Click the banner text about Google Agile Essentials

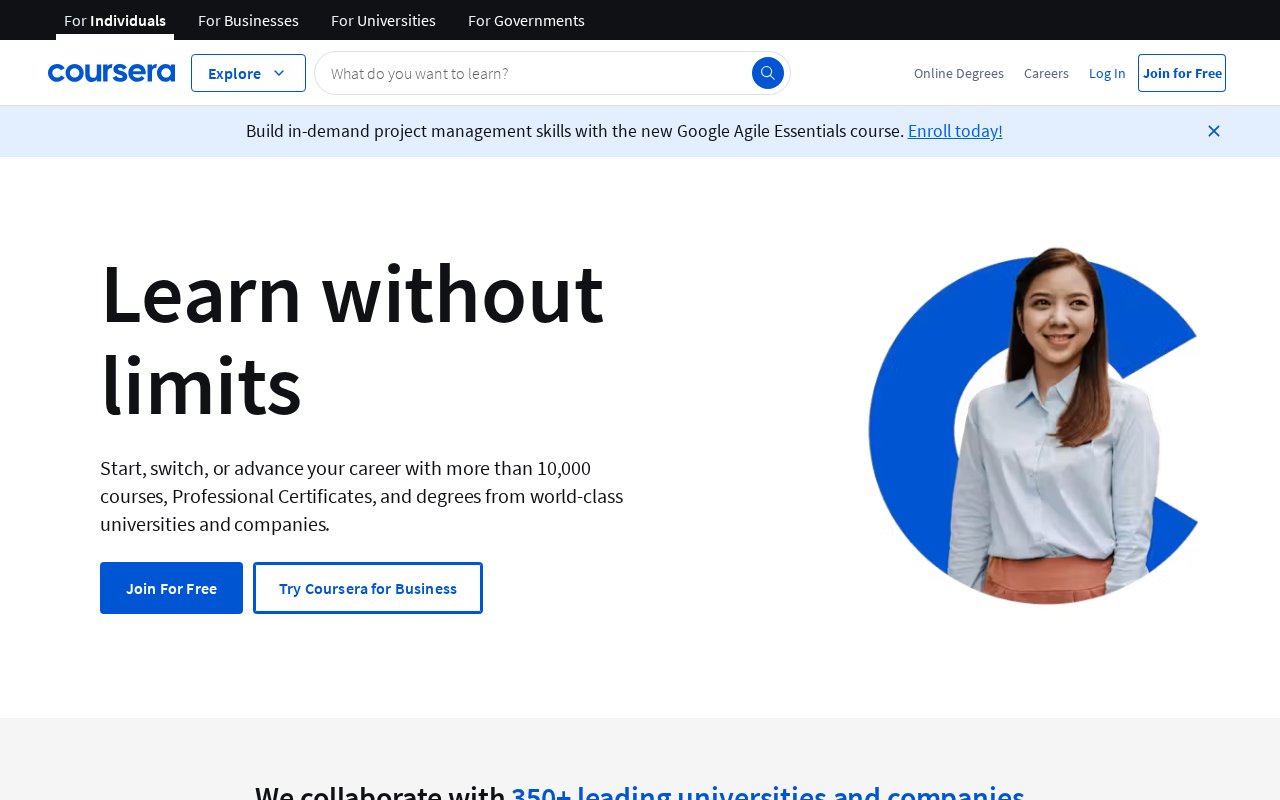[575, 131]
